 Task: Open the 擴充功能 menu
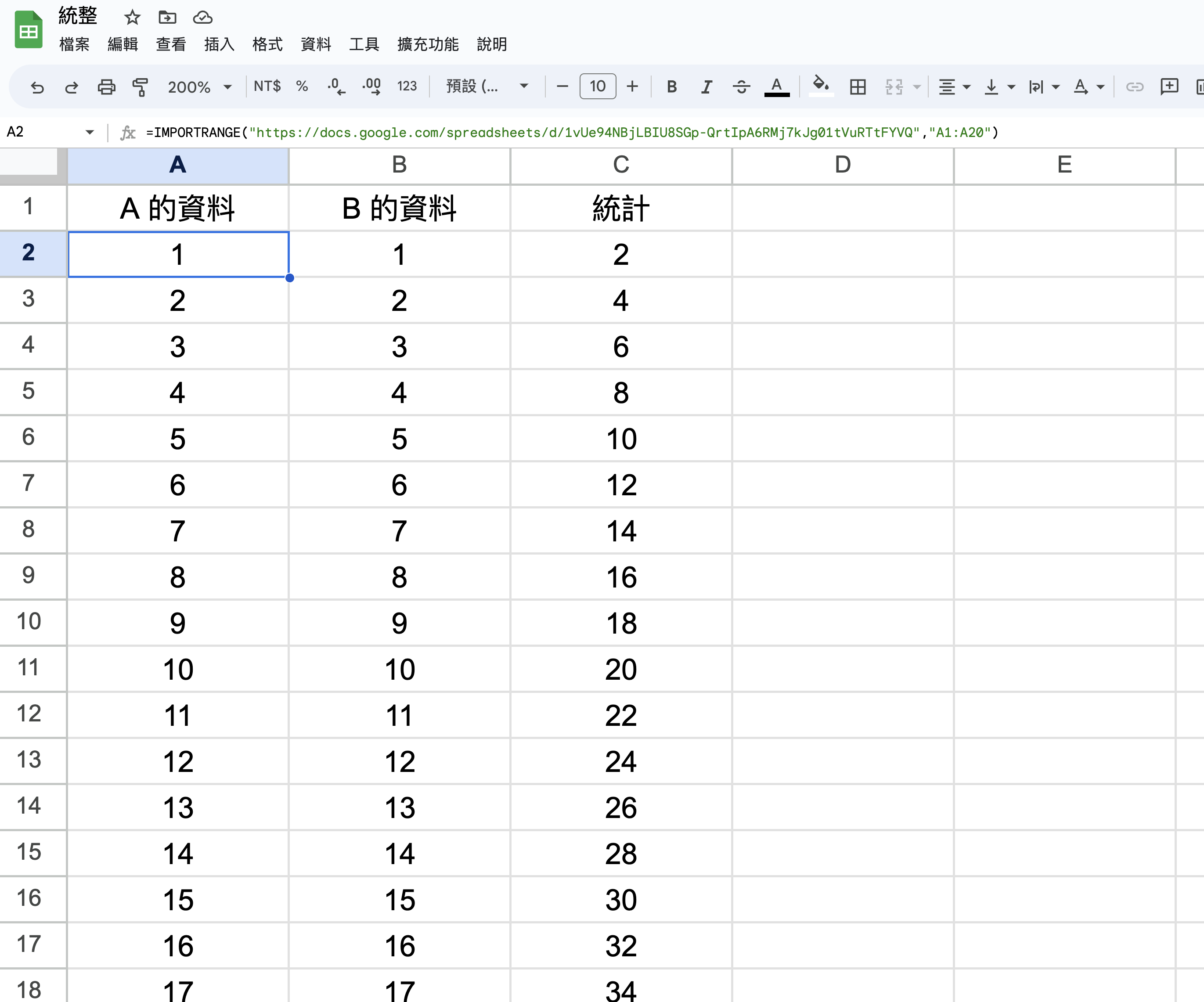point(428,44)
